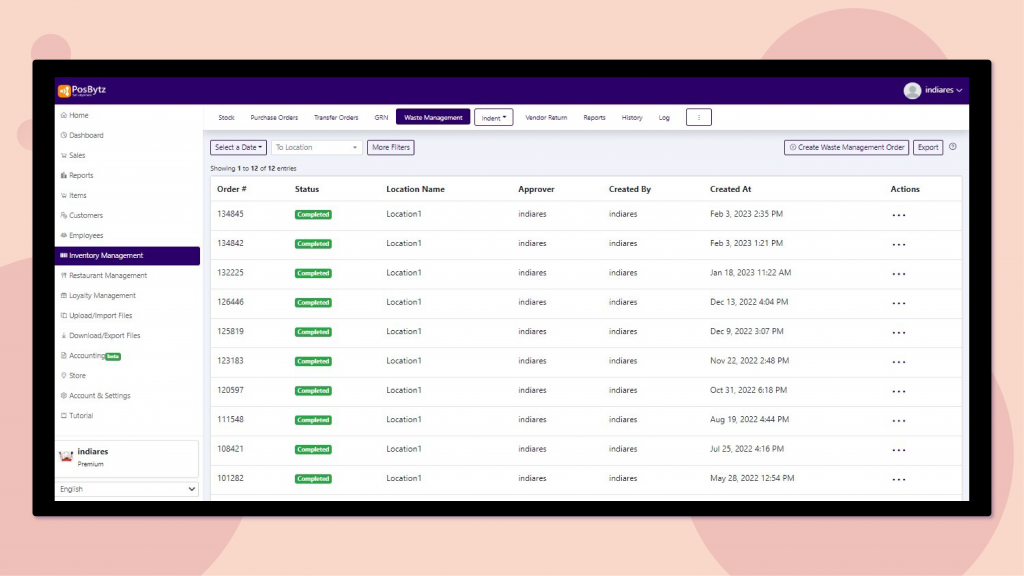Click the Completed badge on order 132225
The height and width of the screenshot is (576, 1024).
point(313,272)
